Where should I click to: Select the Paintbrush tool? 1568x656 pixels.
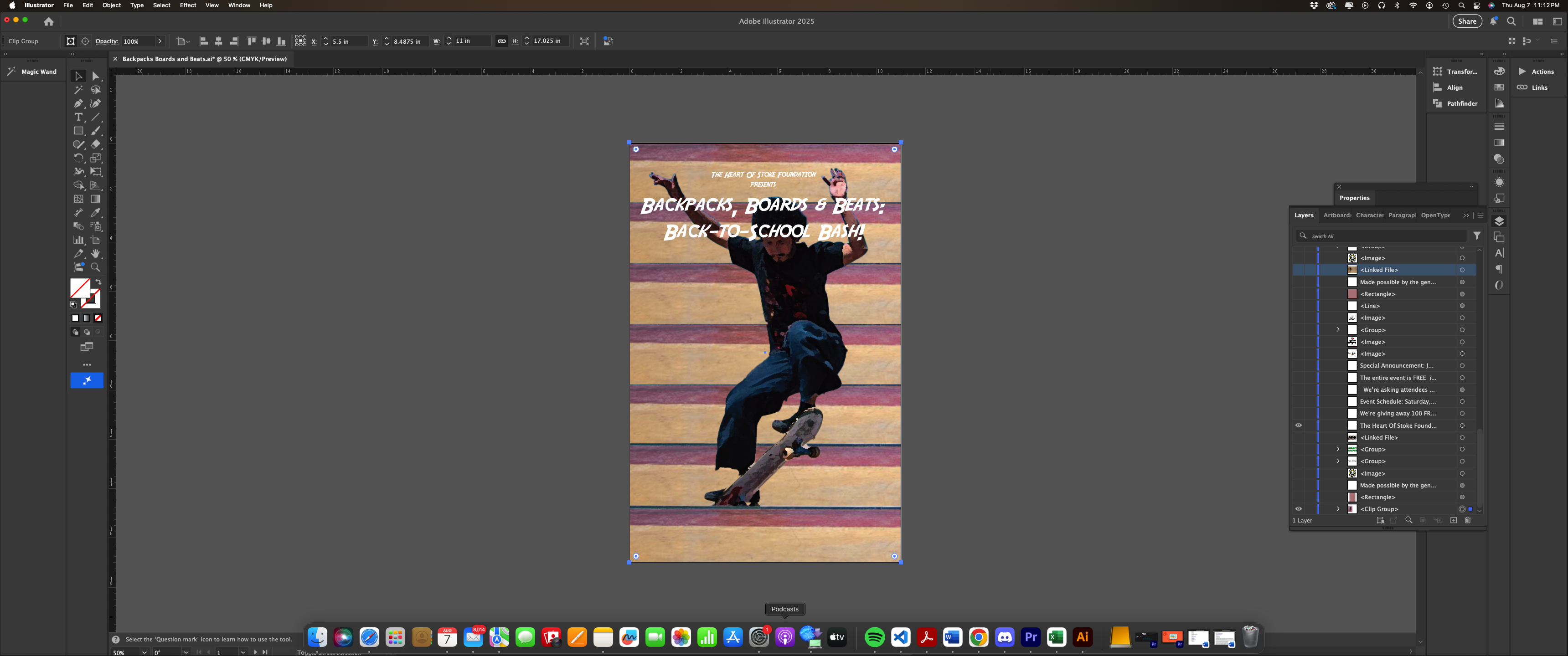(96, 131)
